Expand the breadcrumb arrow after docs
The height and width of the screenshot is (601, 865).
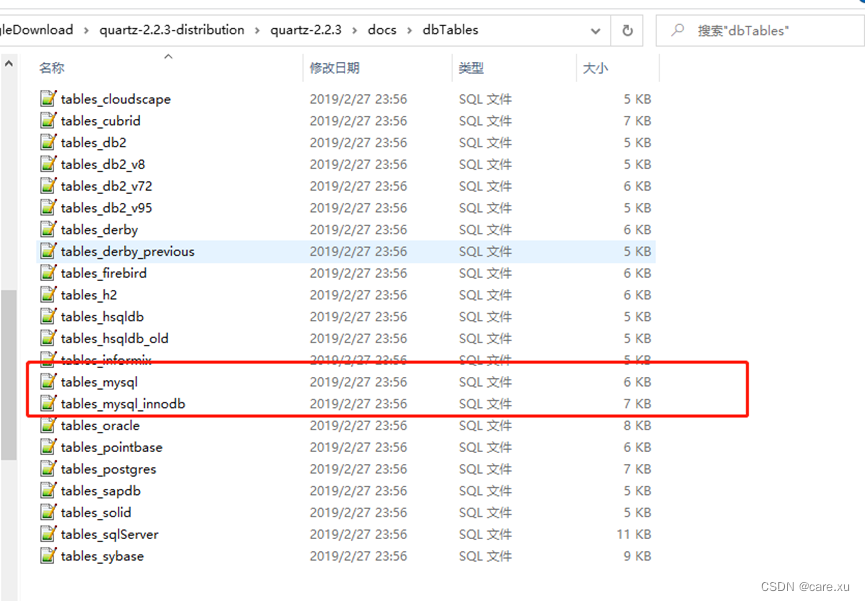pyautogui.click(x=410, y=30)
